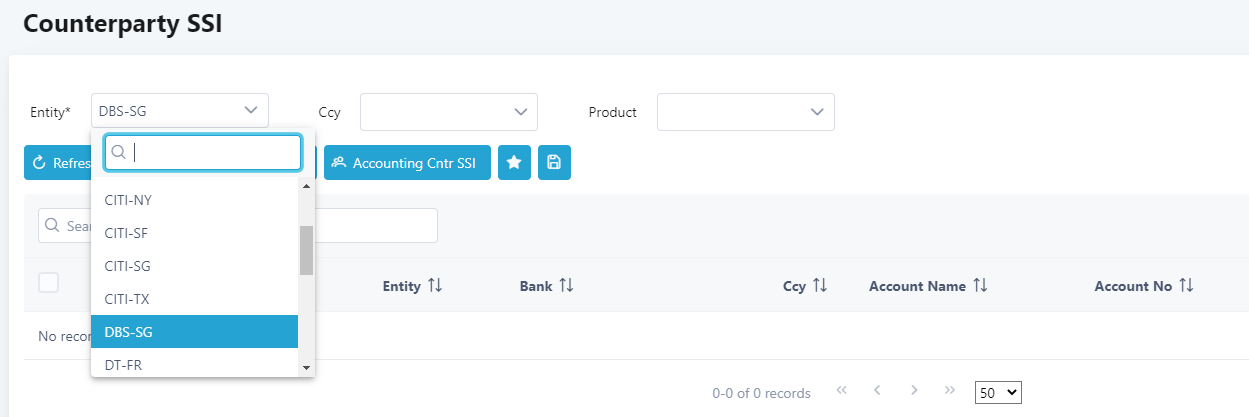Go to next page arrow
The height and width of the screenshot is (417, 1249).
(914, 390)
